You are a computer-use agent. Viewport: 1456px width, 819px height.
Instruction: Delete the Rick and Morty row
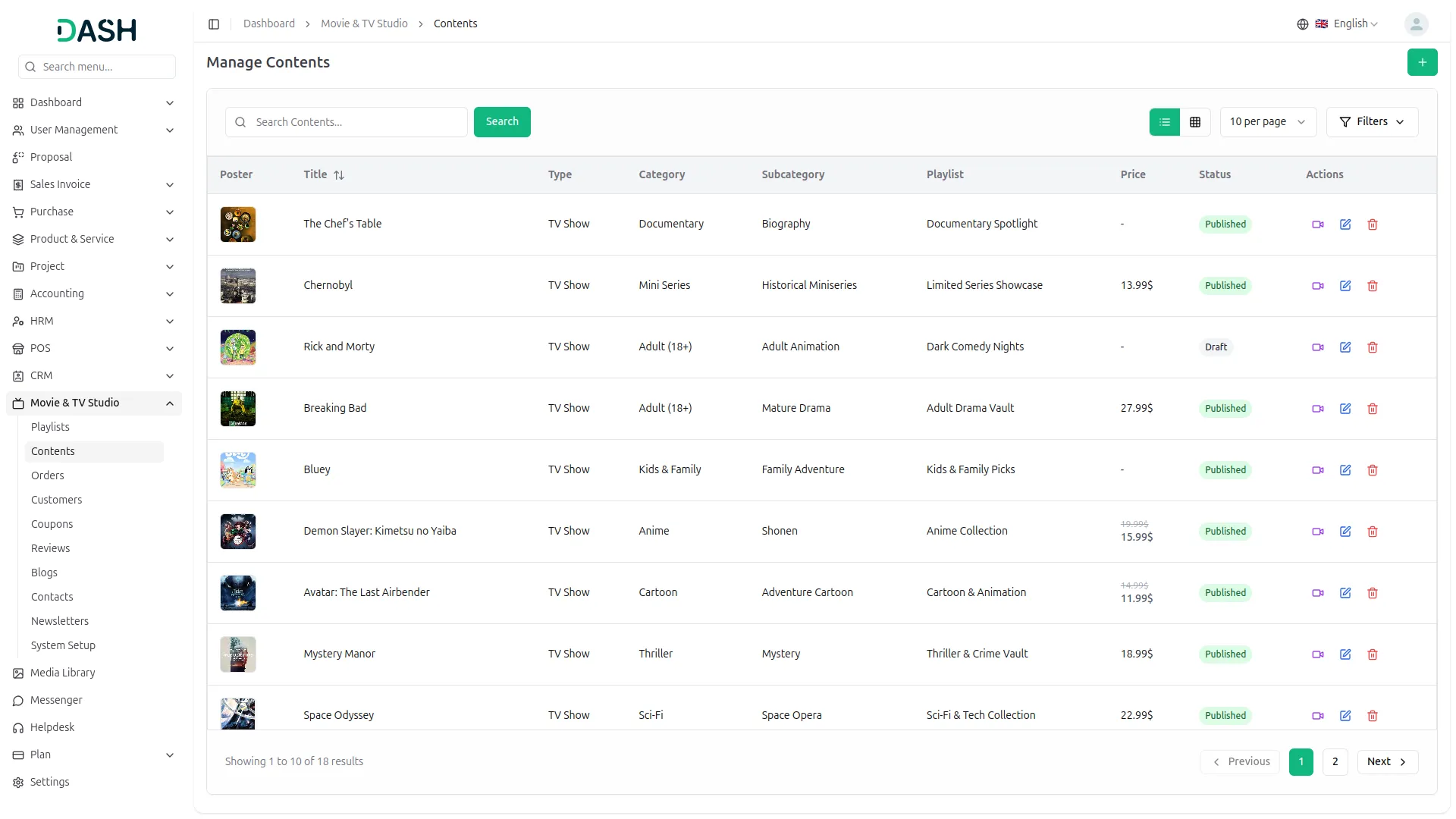tap(1373, 347)
